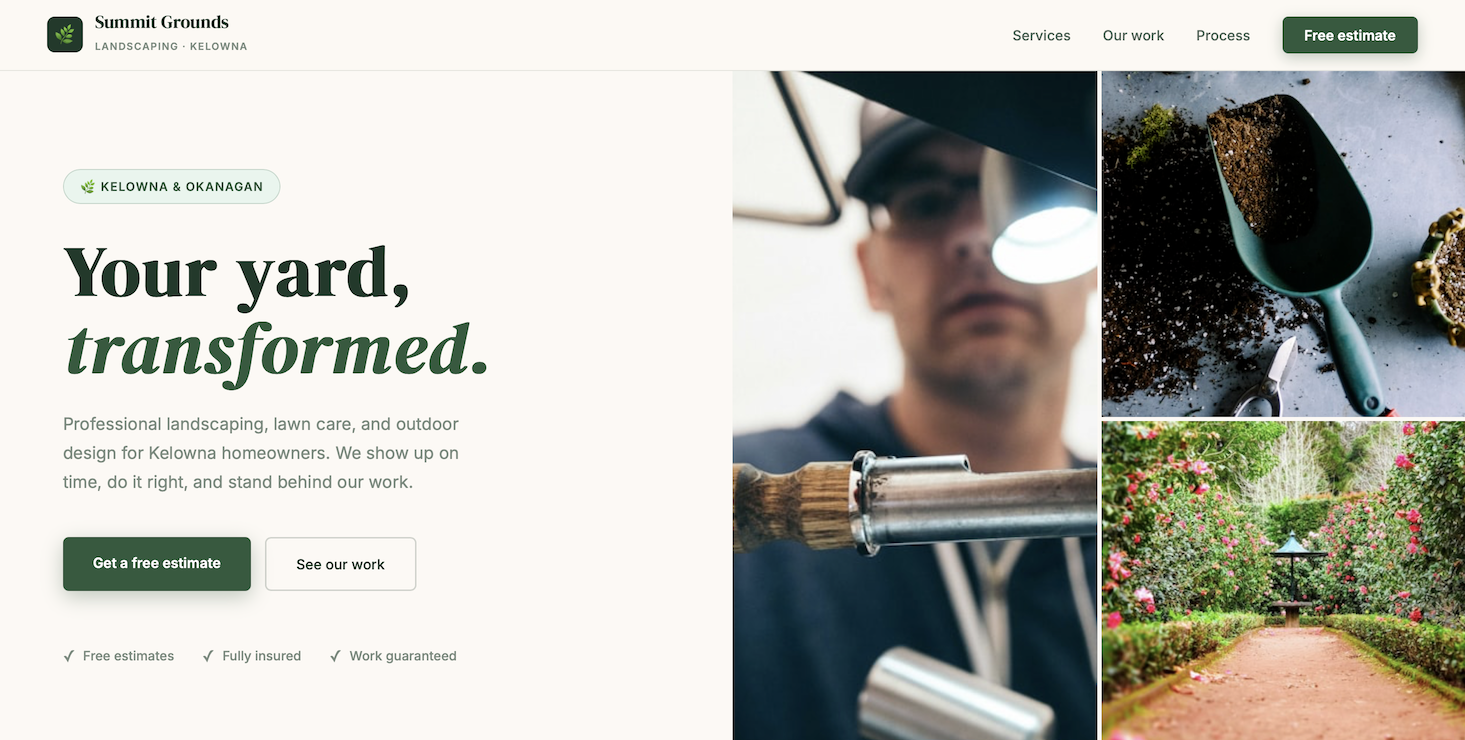This screenshot has height=740, width=1465.
Task: Open the man with torch photo
Action: click(x=915, y=405)
